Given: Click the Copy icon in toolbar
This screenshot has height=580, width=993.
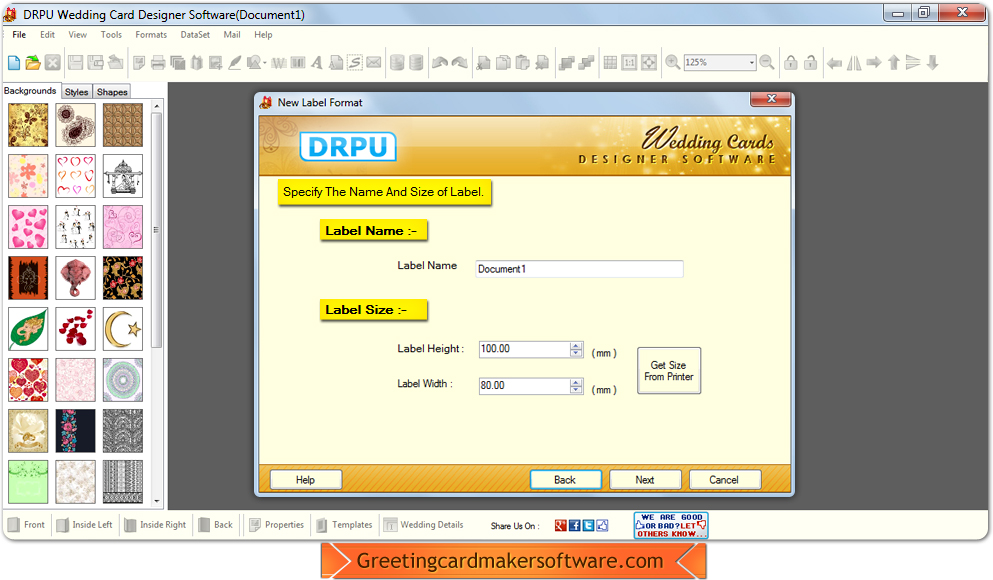Looking at the screenshot, I should pyautogui.click(x=503, y=62).
